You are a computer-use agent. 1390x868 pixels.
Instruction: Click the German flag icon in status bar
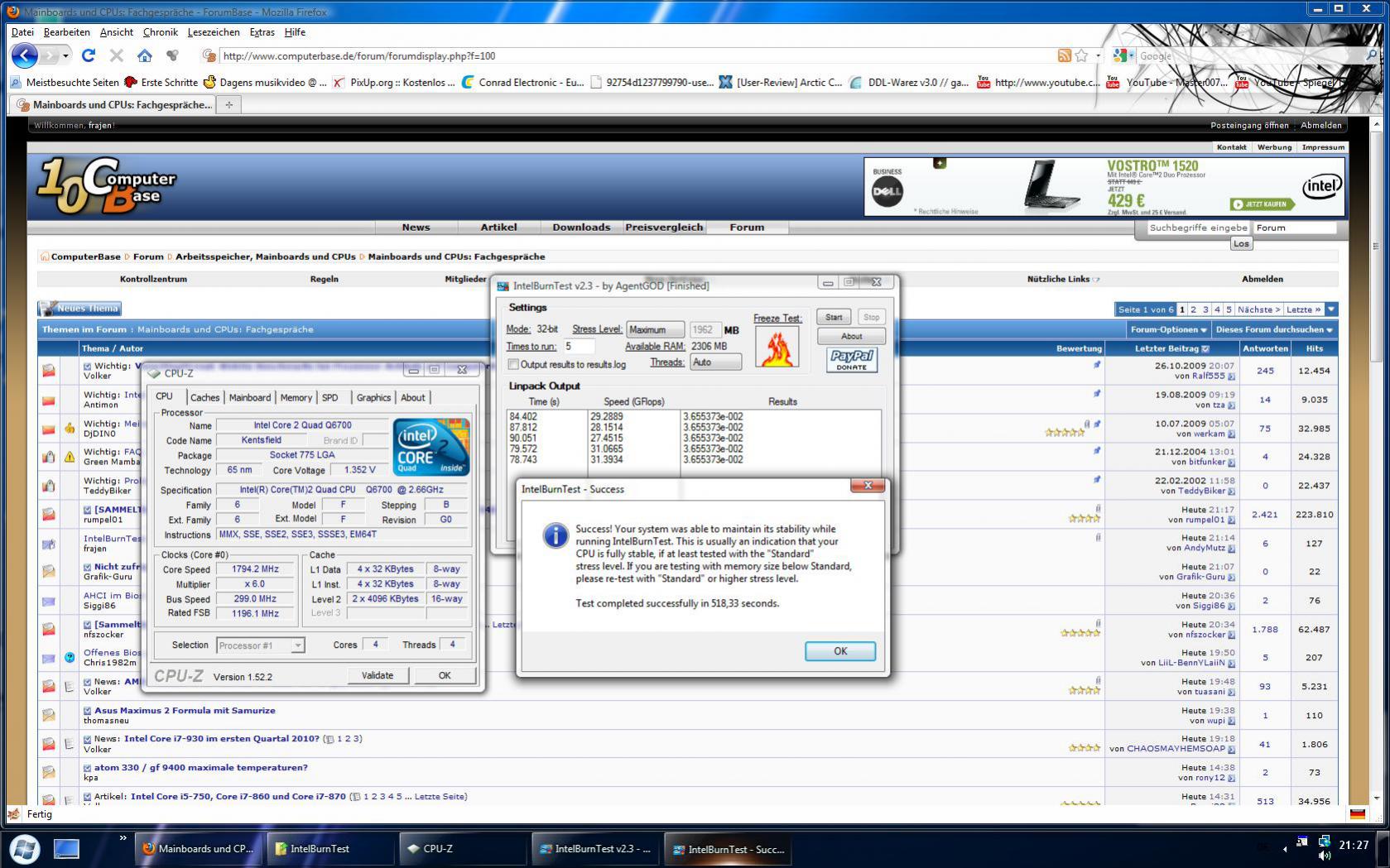1357,814
